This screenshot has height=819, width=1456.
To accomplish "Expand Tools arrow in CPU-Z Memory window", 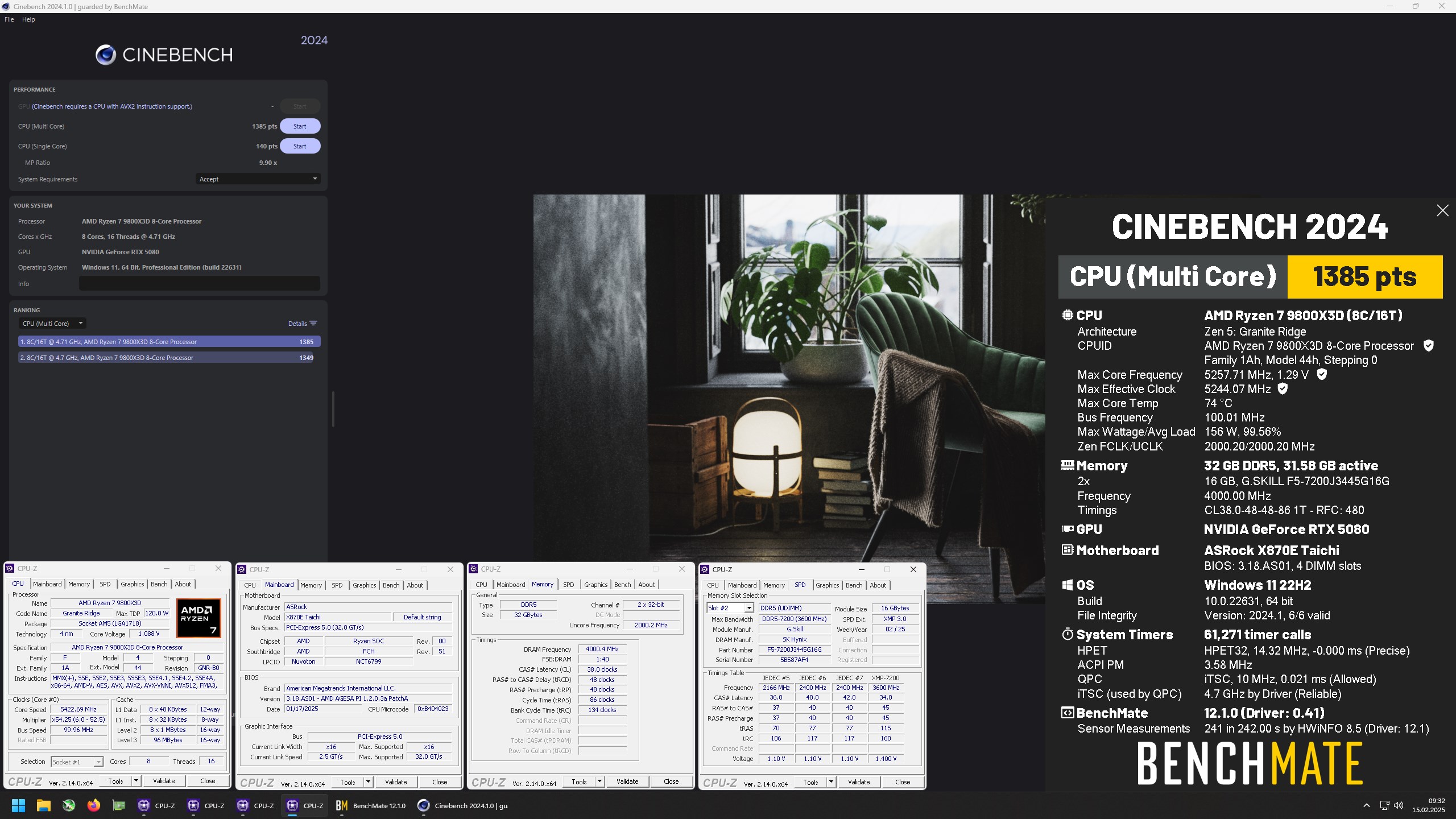I will click(x=599, y=781).
